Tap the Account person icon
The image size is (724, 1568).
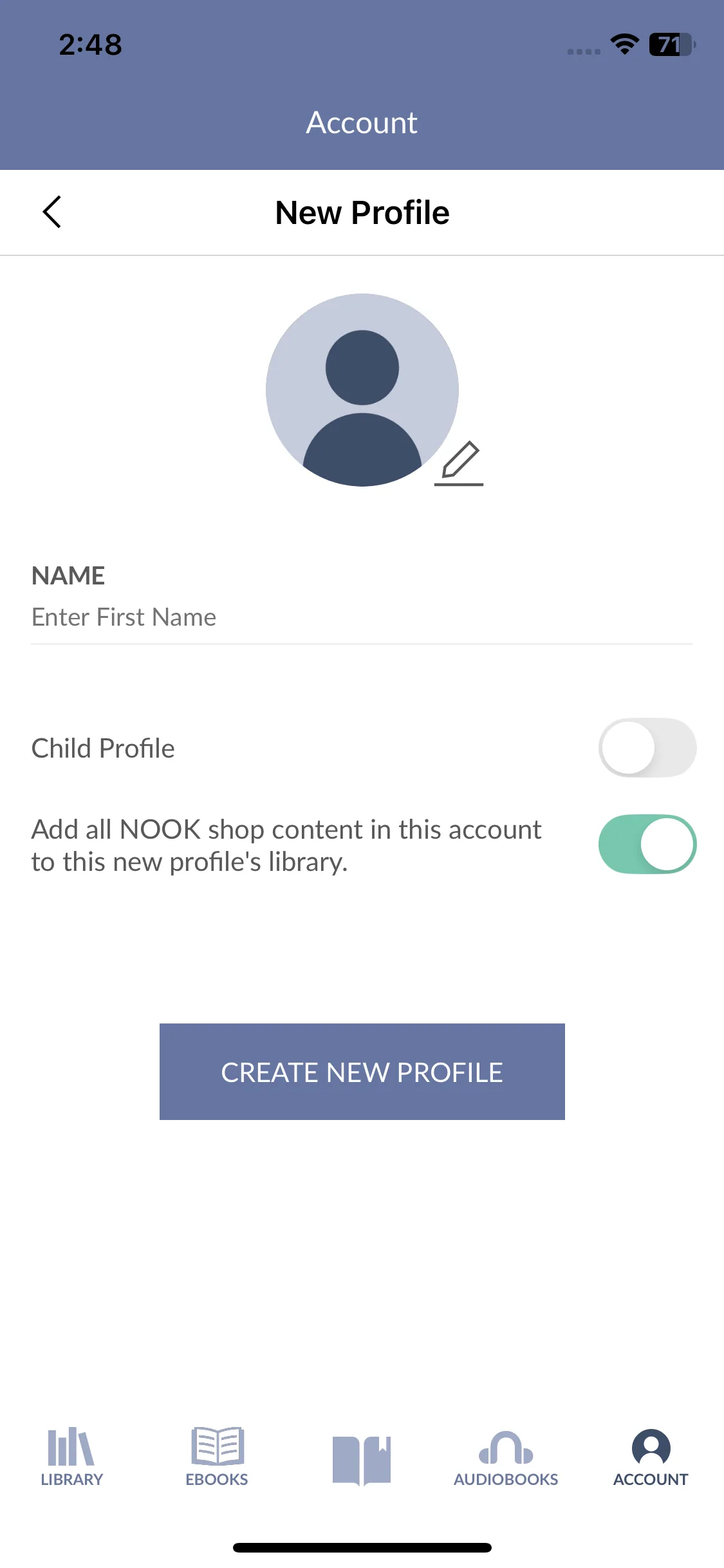(x=651, y=1448)
